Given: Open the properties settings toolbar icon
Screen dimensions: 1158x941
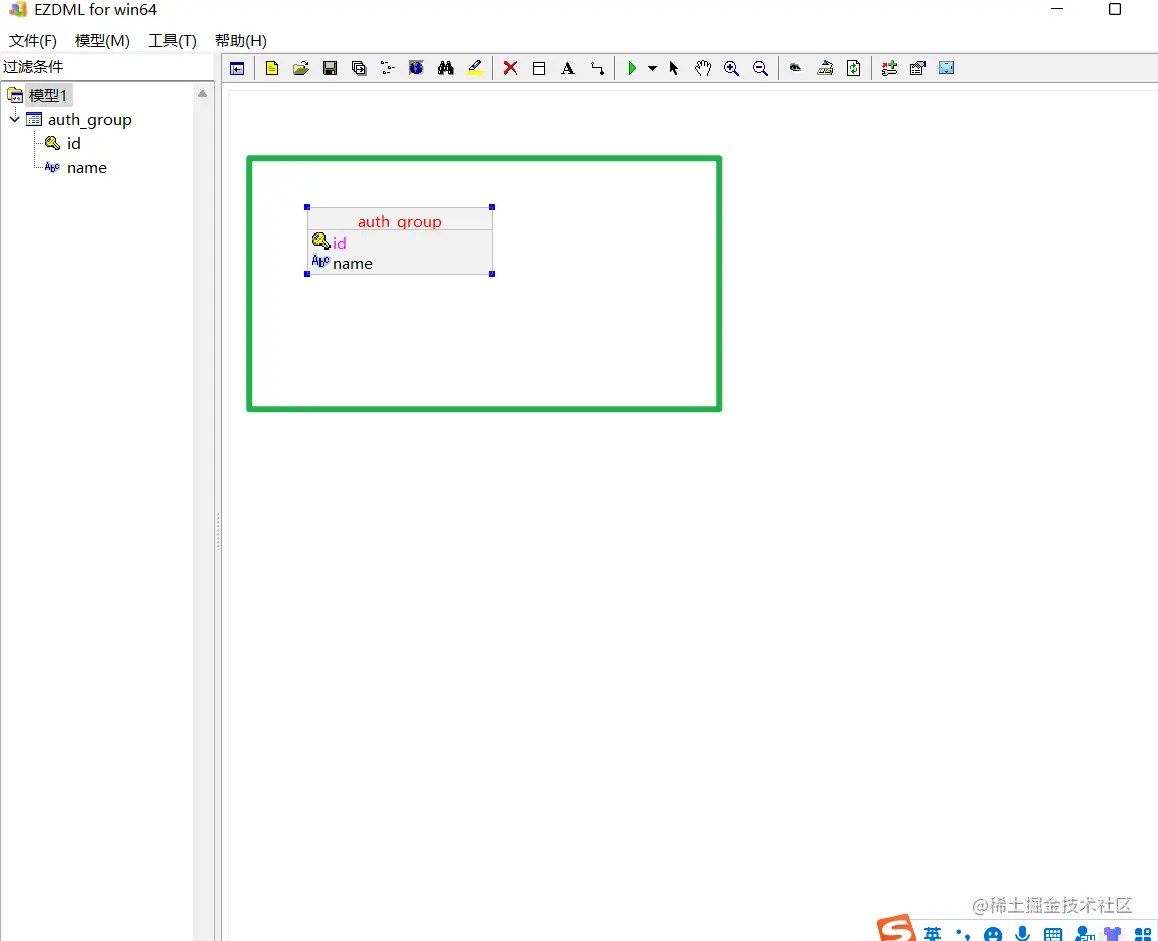Looking at the screenshot, I should pyautogui.click(x=918, y=68).
